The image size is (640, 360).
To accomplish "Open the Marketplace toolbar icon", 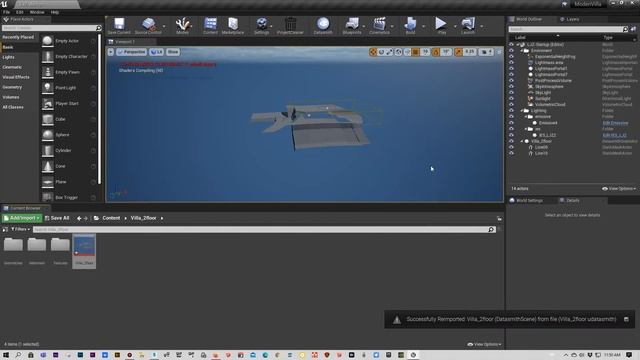I will tap(233, 25).
